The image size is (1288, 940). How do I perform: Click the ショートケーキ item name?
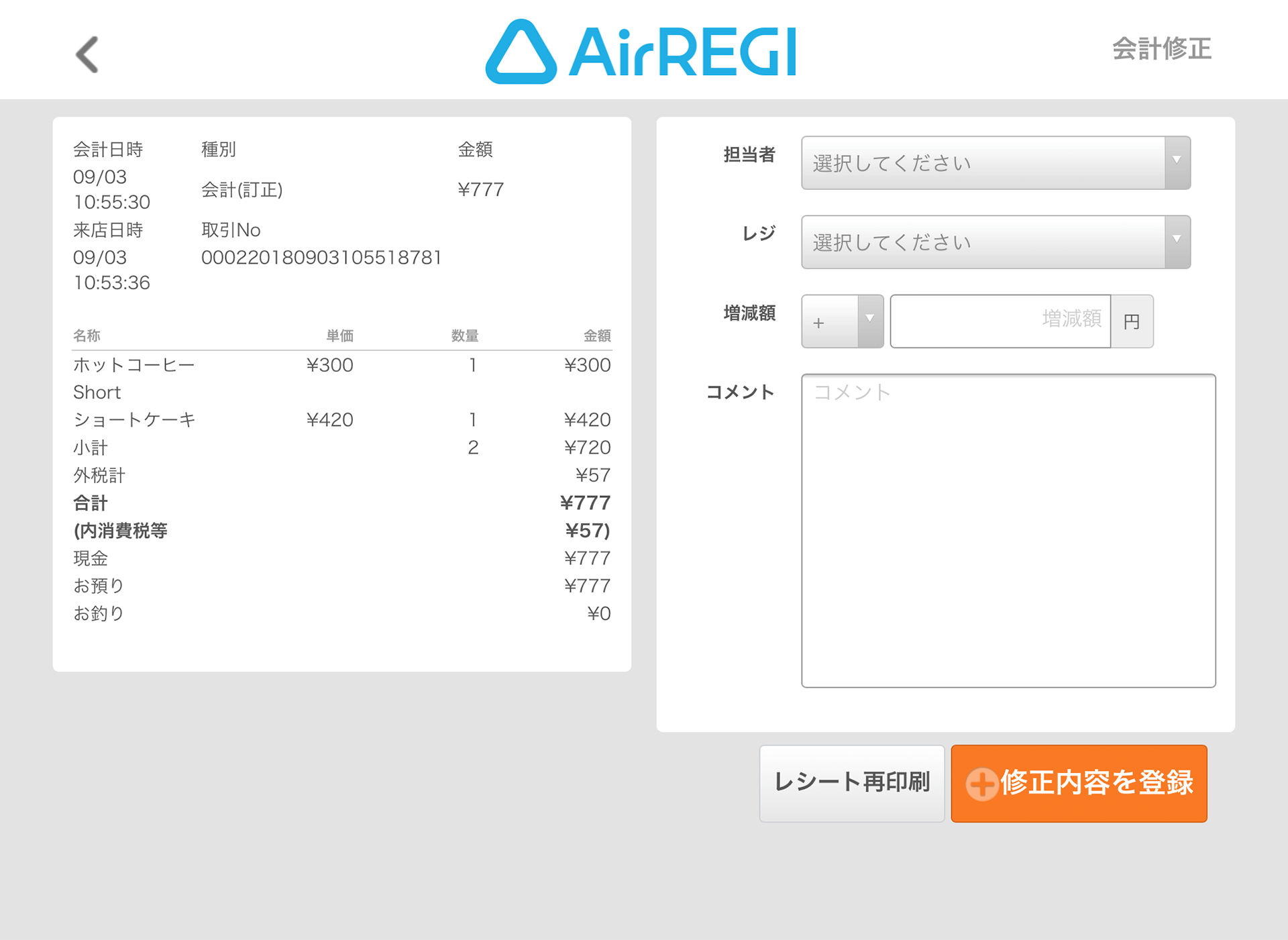point(134,420)
